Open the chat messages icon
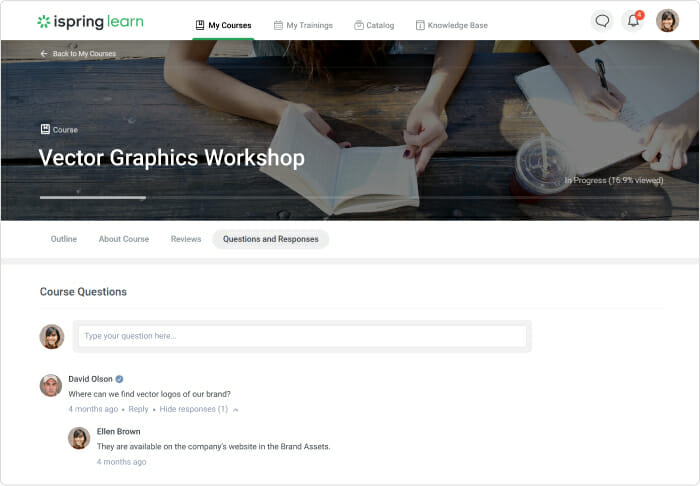This screenshot has width=700, height=486. click(x=602, y=21)
